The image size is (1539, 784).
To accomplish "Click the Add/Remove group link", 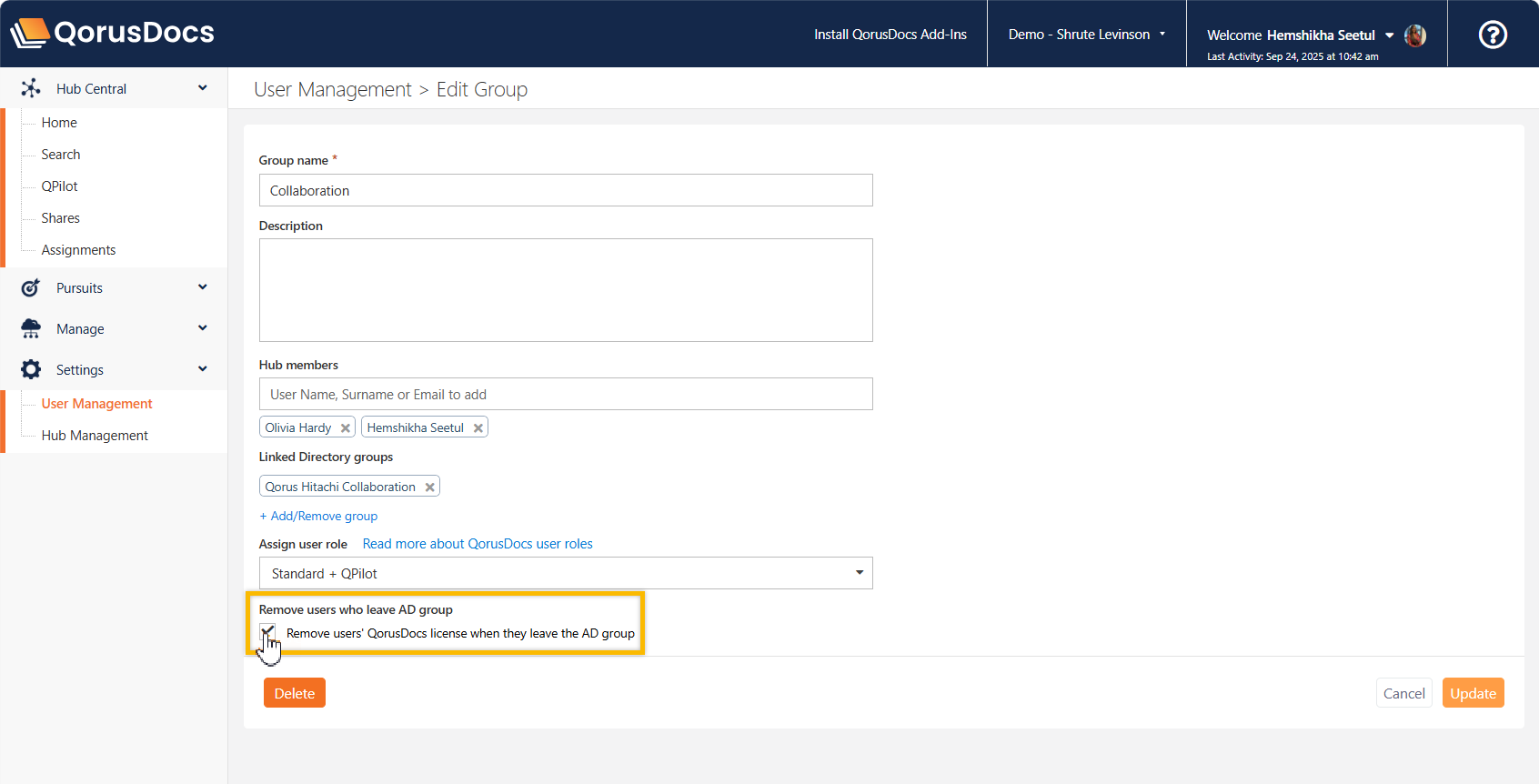I will pyautogui.click(x=318, y=516).
